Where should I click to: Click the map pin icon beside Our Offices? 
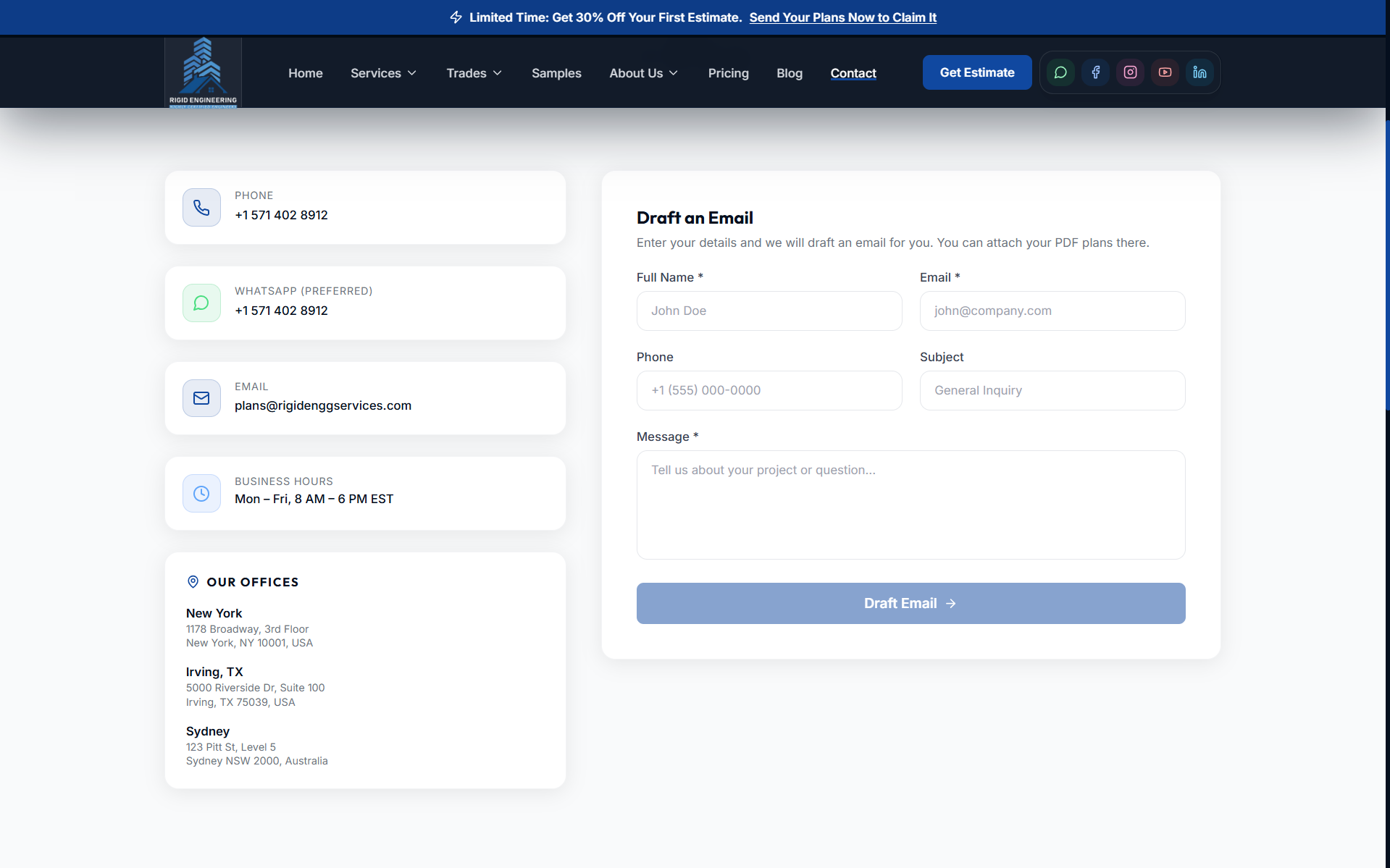point(193,581)
